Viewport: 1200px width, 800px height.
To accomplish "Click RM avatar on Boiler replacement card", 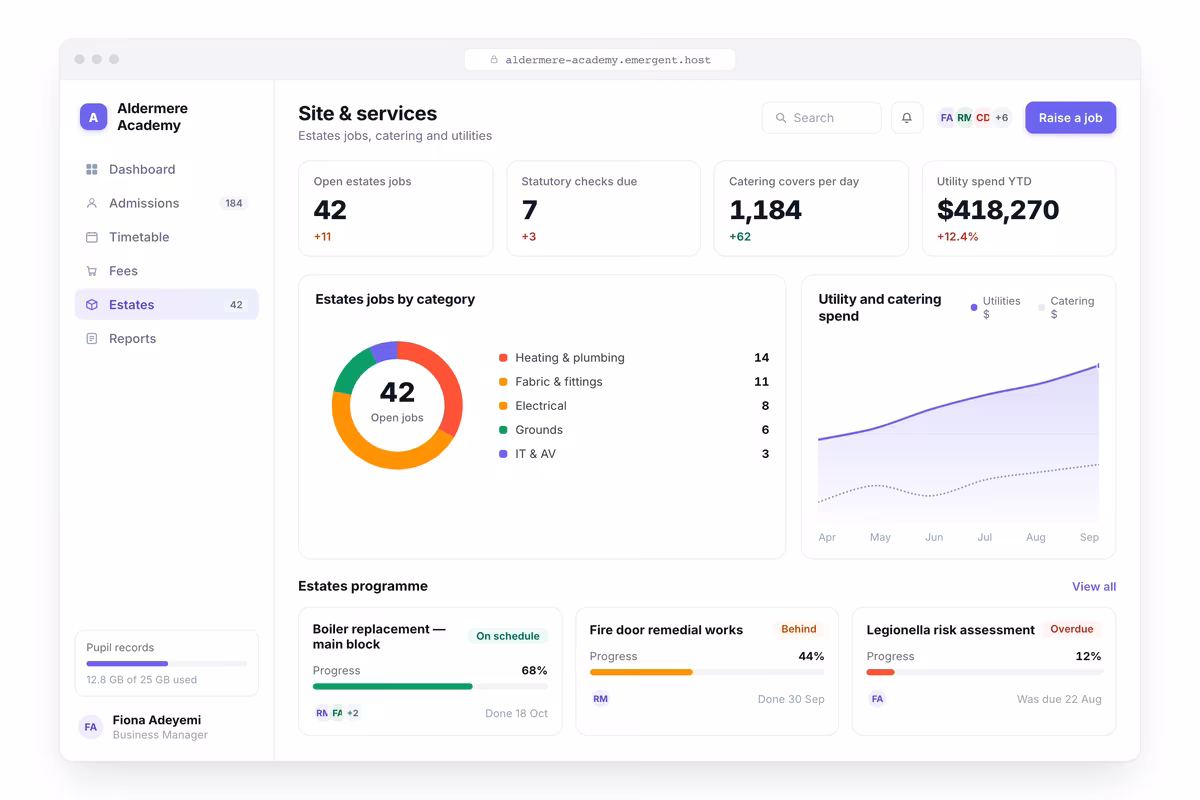I will 322,713.
